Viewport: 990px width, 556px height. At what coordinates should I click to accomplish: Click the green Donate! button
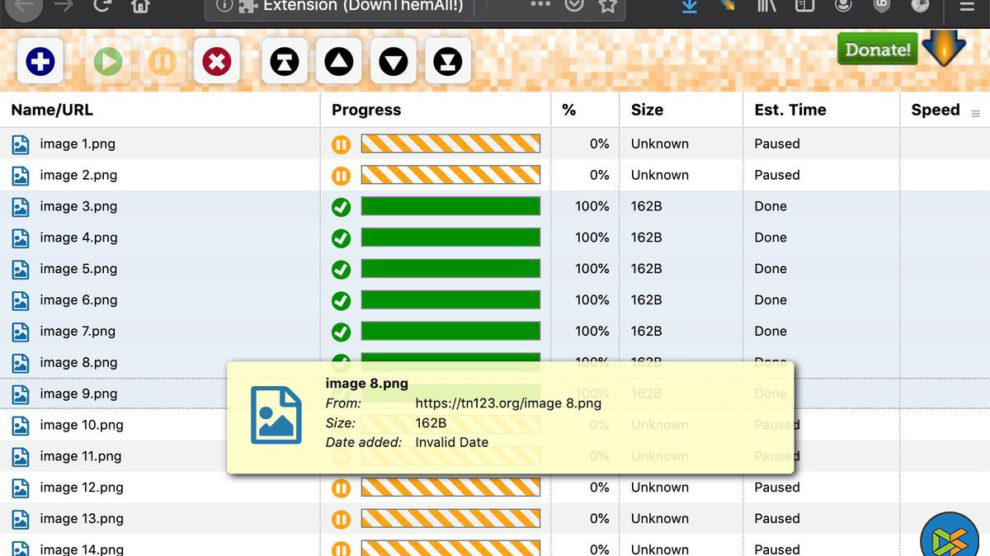tap(877, 49)
